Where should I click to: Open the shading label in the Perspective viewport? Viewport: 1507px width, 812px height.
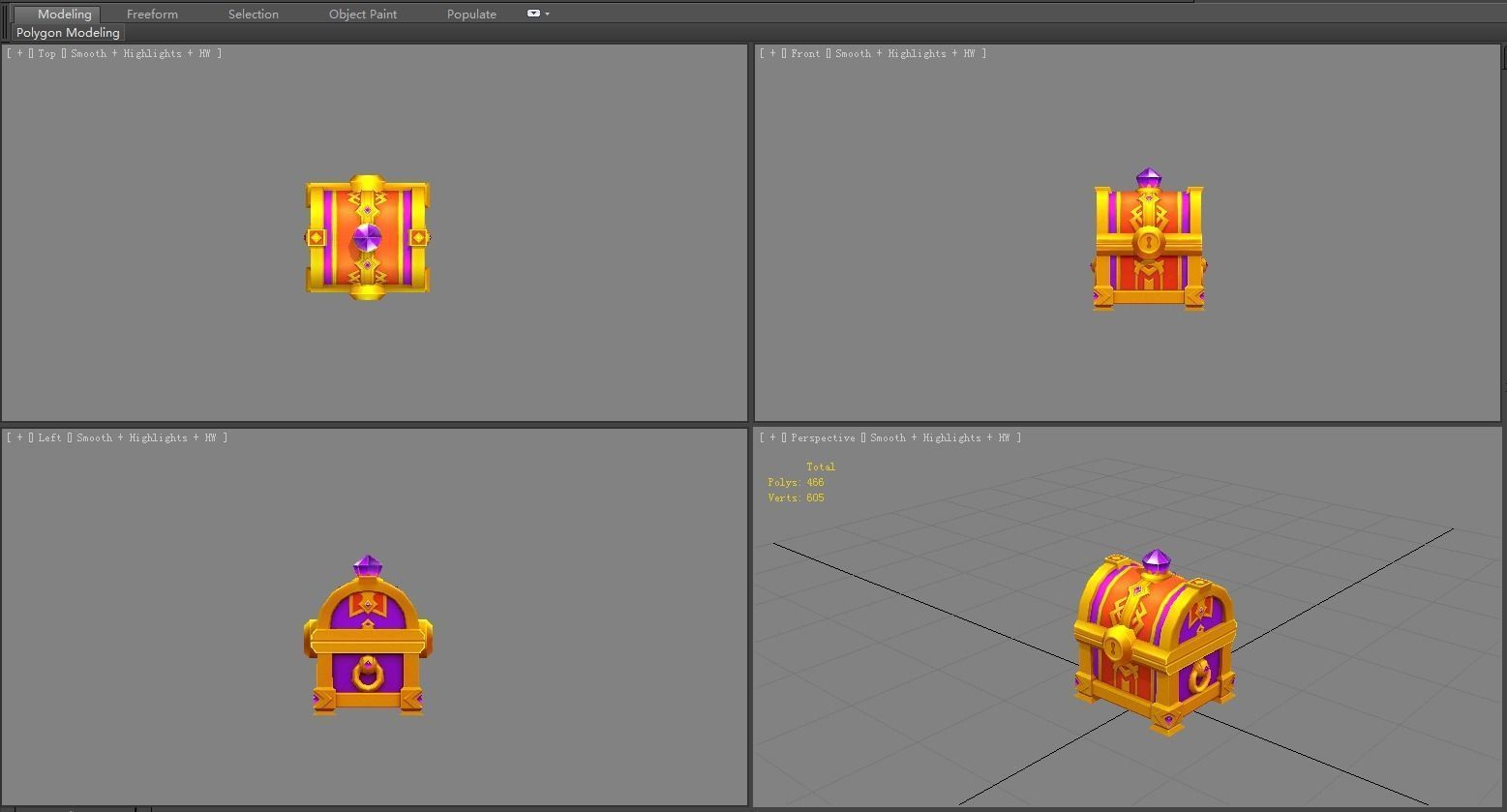click(940, 437)
